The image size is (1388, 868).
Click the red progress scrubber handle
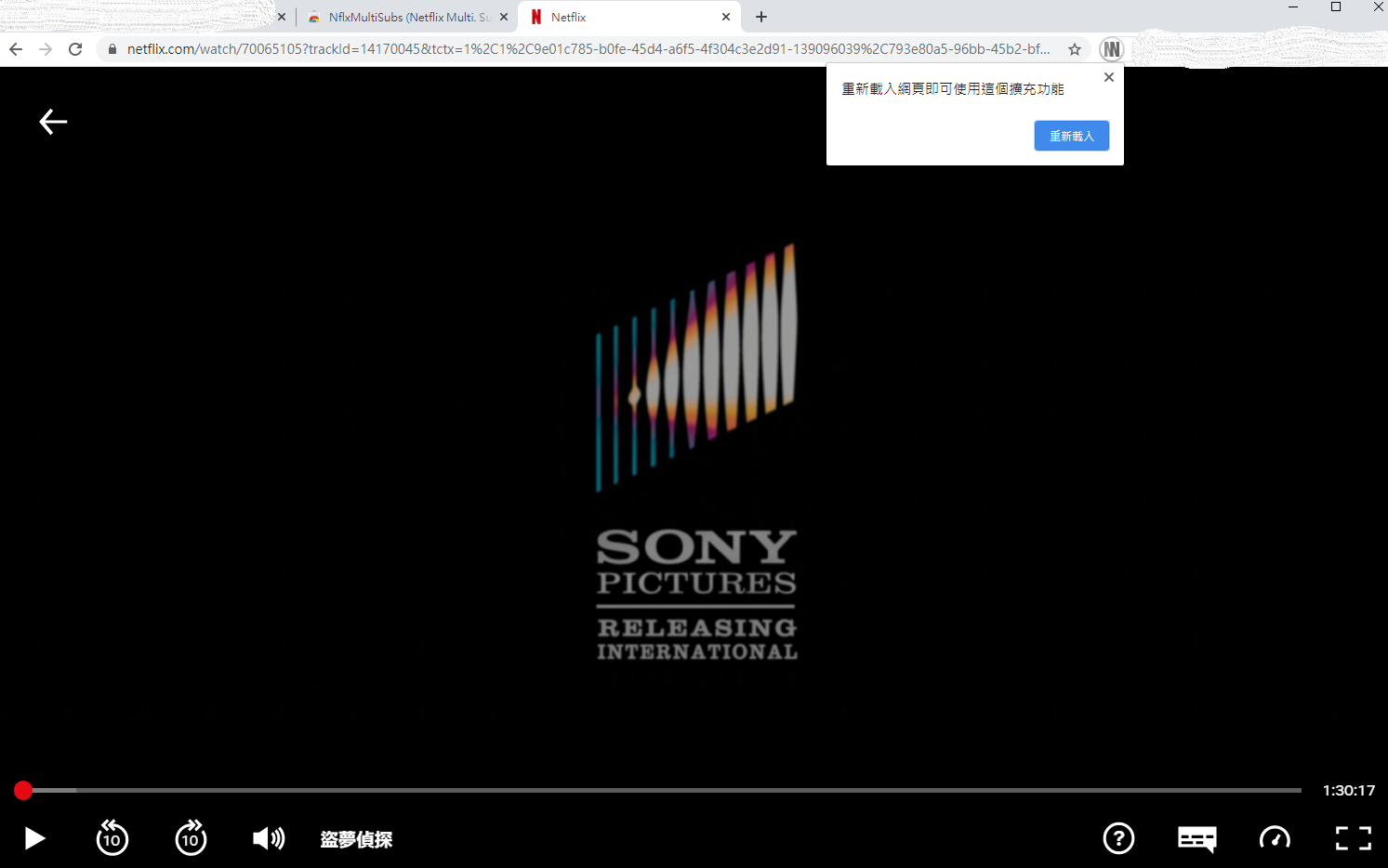tap(23, 790)
